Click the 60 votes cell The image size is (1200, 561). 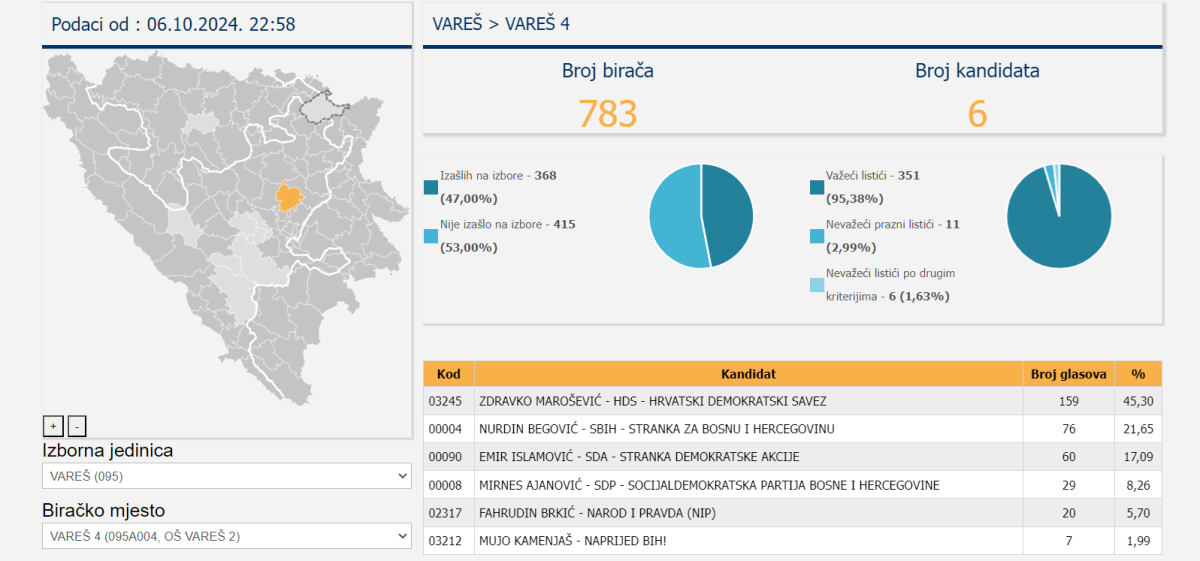click(1069, 457)
